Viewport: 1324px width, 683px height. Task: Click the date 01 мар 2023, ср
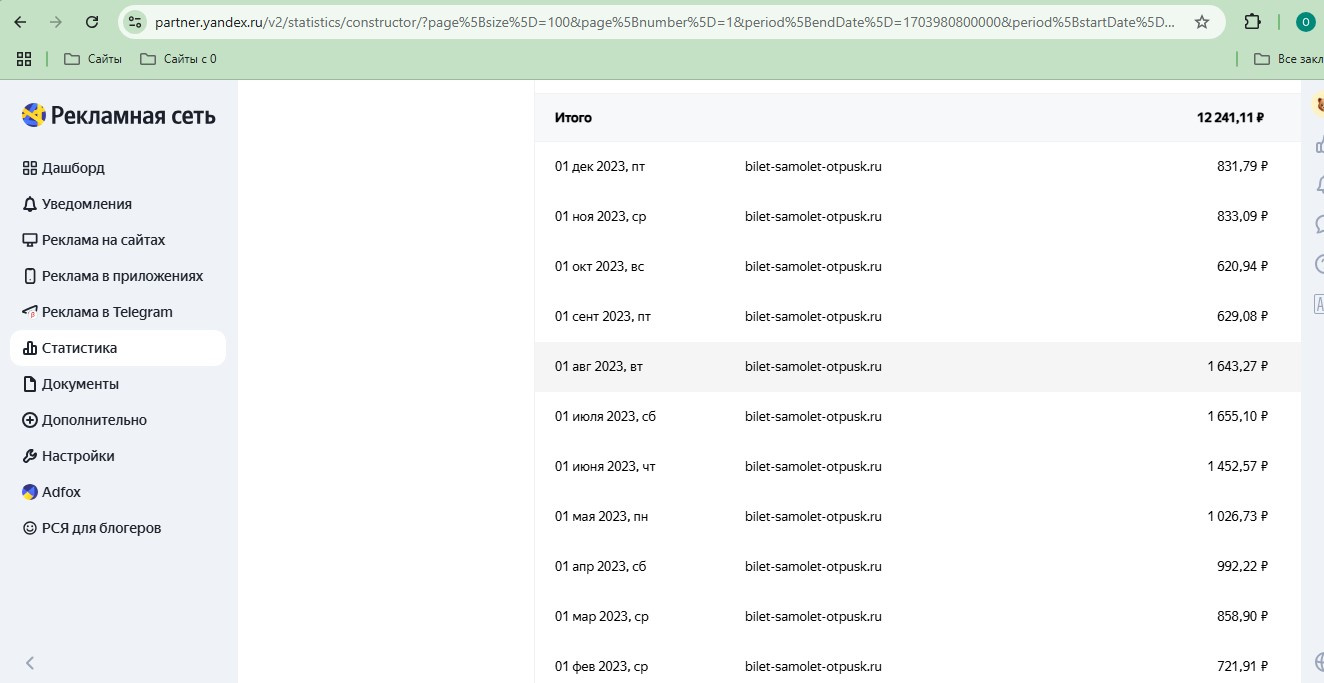602,617
